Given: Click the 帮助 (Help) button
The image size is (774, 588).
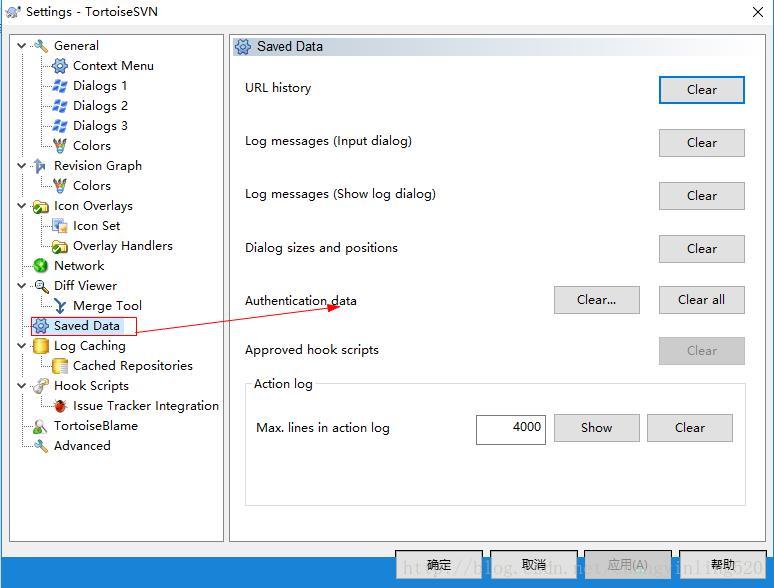Looking at the screenshot, I should click(x=722, y=564).
